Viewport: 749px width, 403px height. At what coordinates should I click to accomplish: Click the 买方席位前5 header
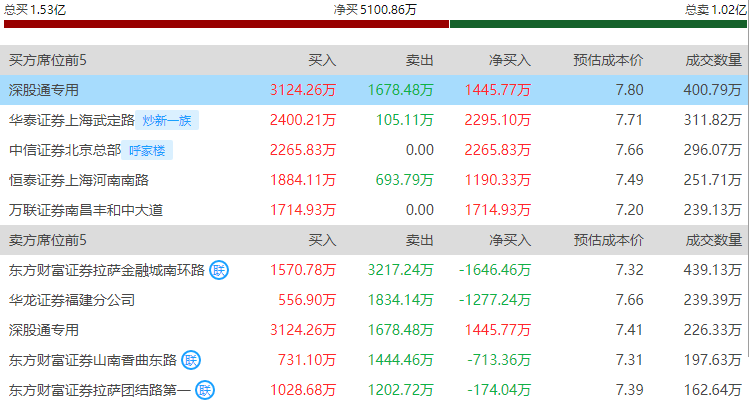tap(48, 60)
